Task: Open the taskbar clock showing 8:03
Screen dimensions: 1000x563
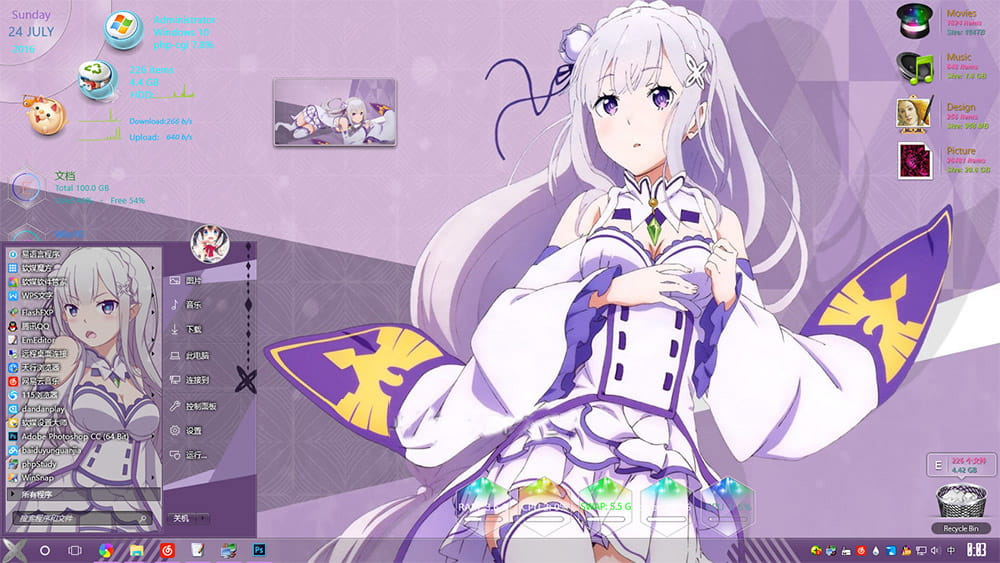Action: pyautogui.click(x=976, y=550)
